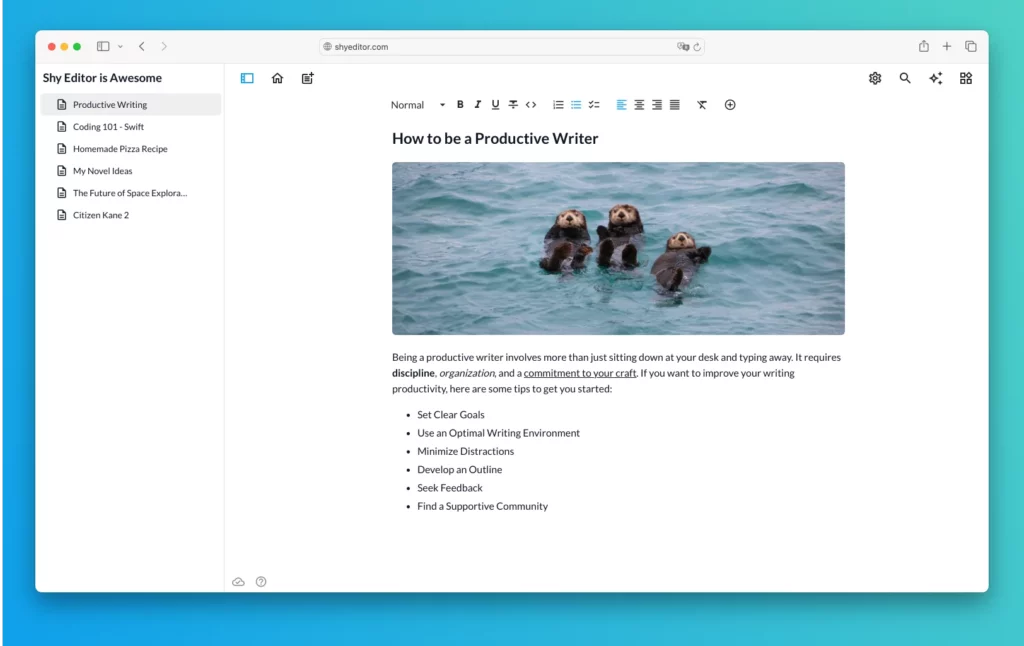Click the grid apps icon at top right
Viewport: 1024px width, 646px height.
pos(965,78)
